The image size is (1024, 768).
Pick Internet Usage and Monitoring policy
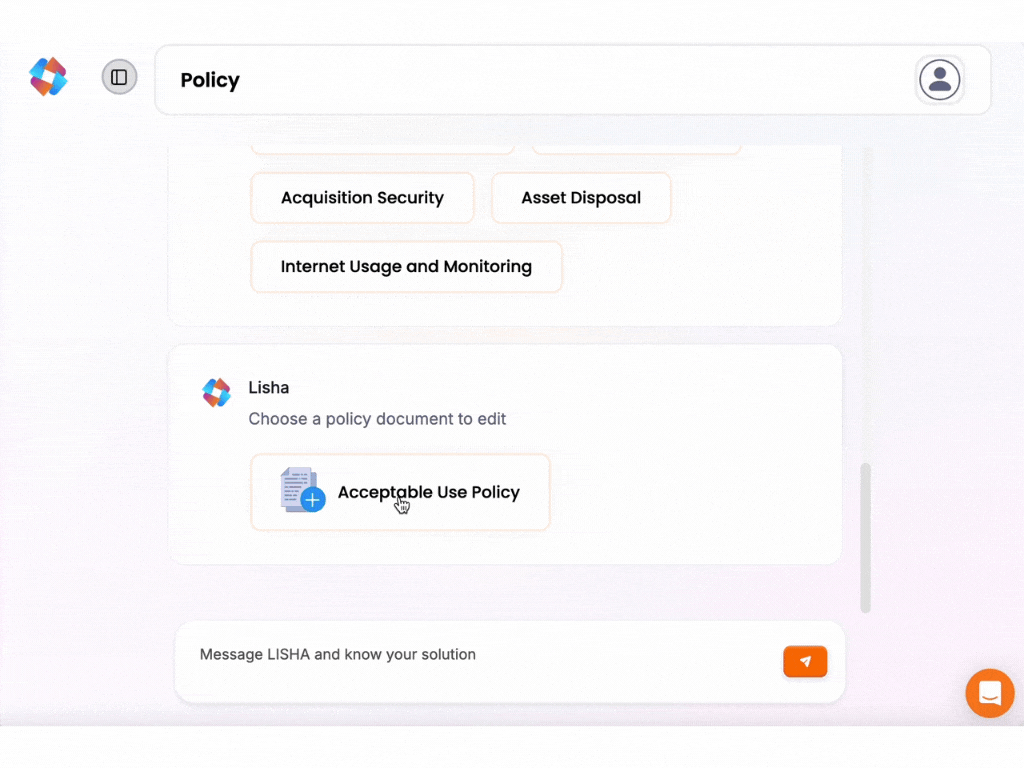pyautogui.click(x=406, y=267)
